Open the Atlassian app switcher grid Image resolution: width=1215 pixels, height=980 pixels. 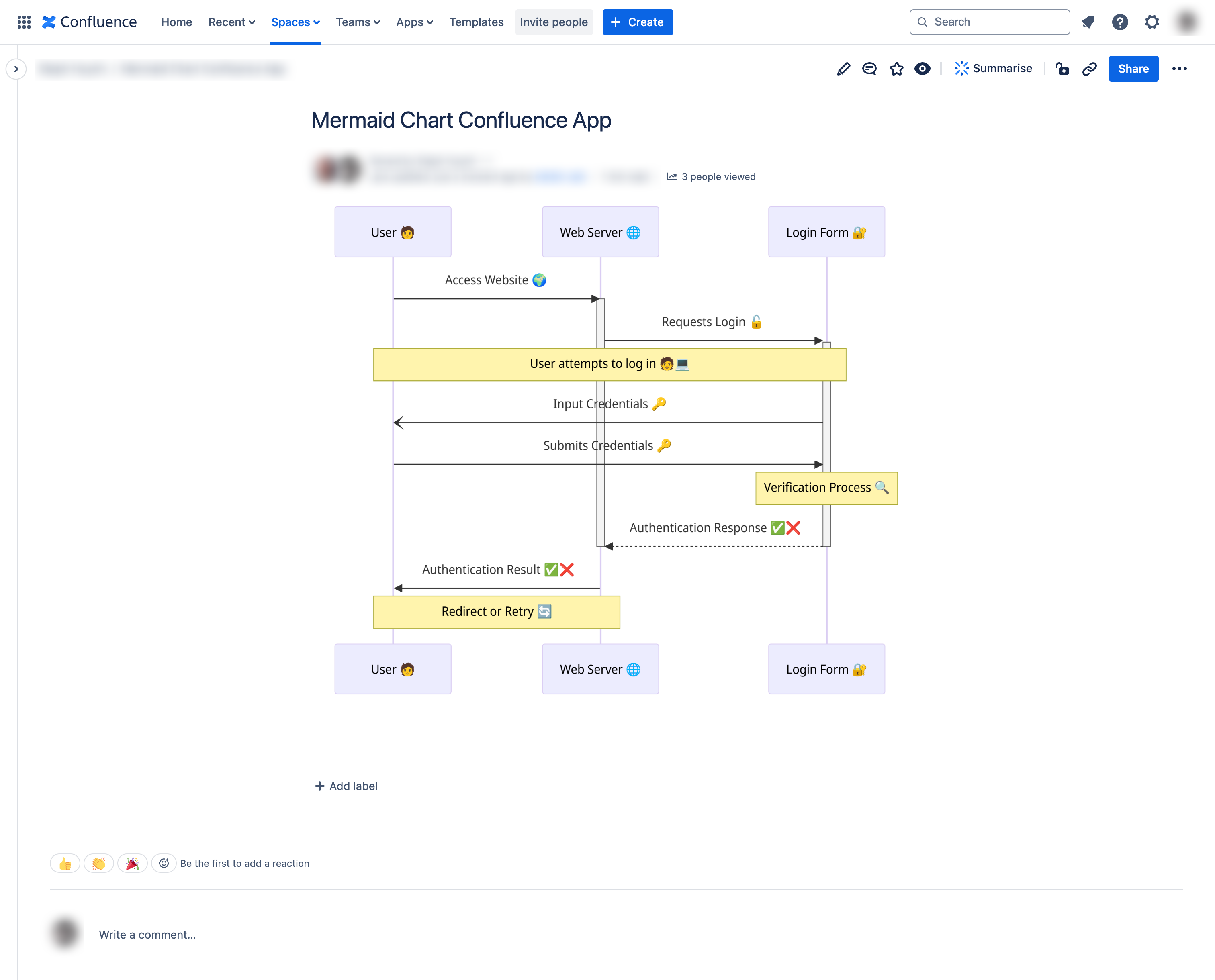click(x=24, y=22)
